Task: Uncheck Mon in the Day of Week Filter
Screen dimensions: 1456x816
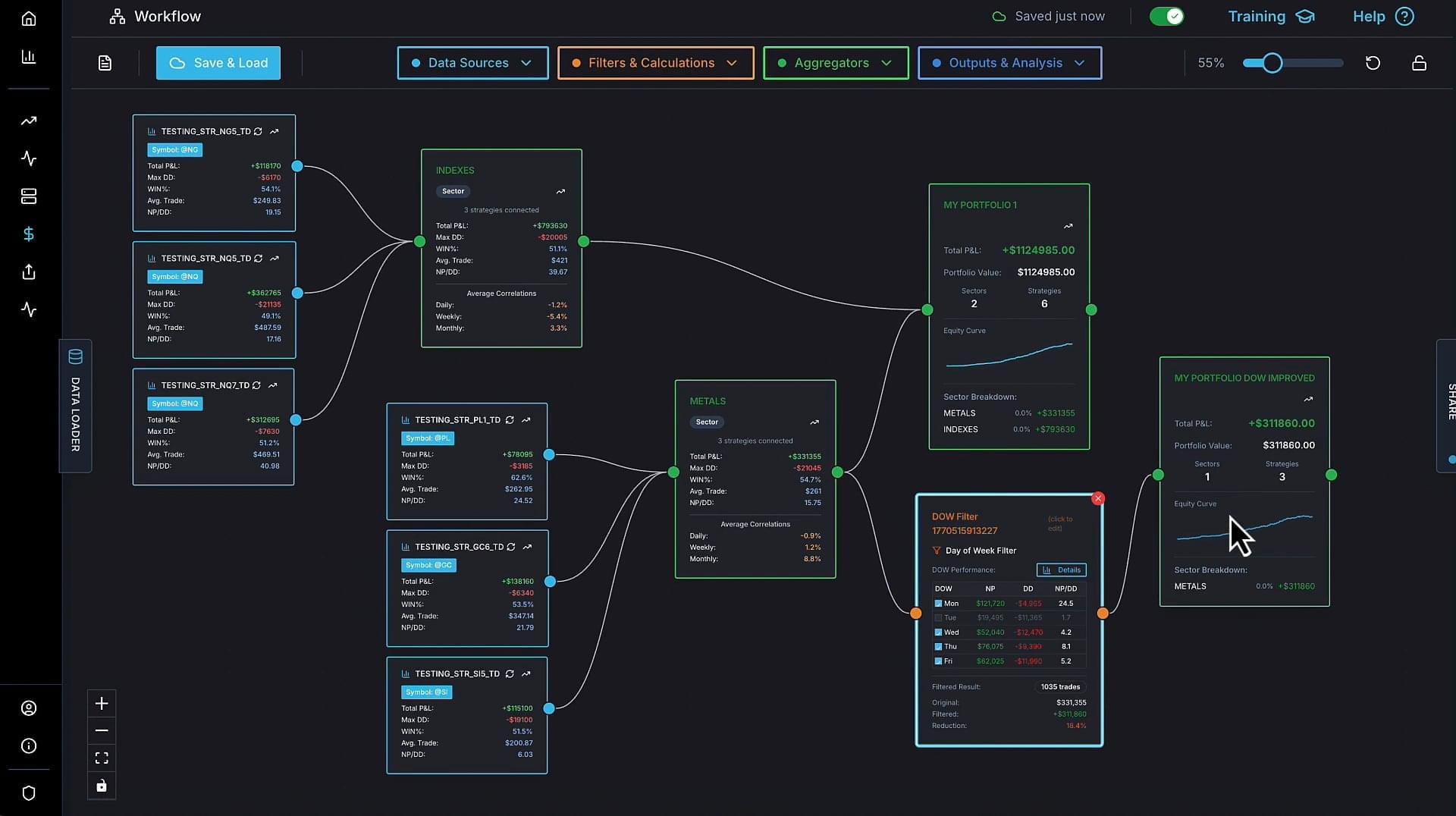Action: [x=939, y=603]
